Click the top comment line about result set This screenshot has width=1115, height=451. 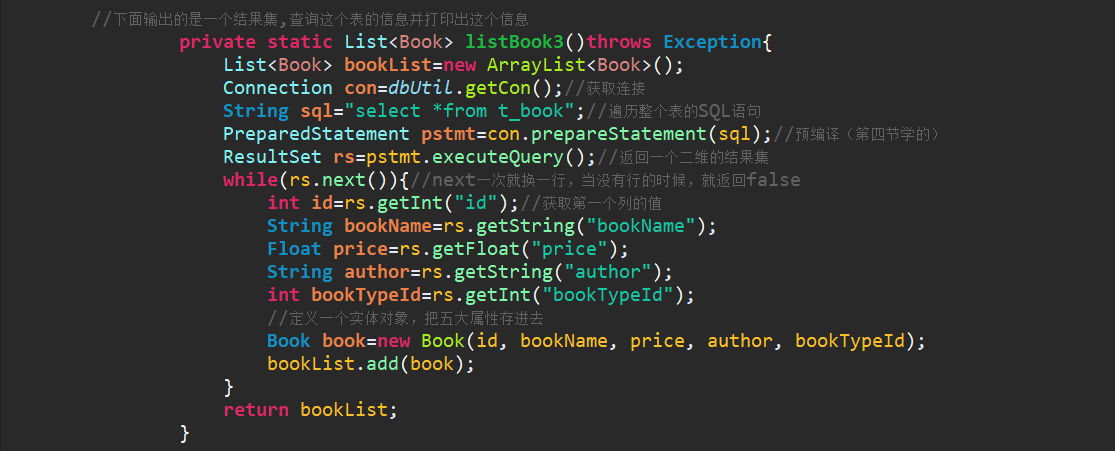(x=310, y=18)
